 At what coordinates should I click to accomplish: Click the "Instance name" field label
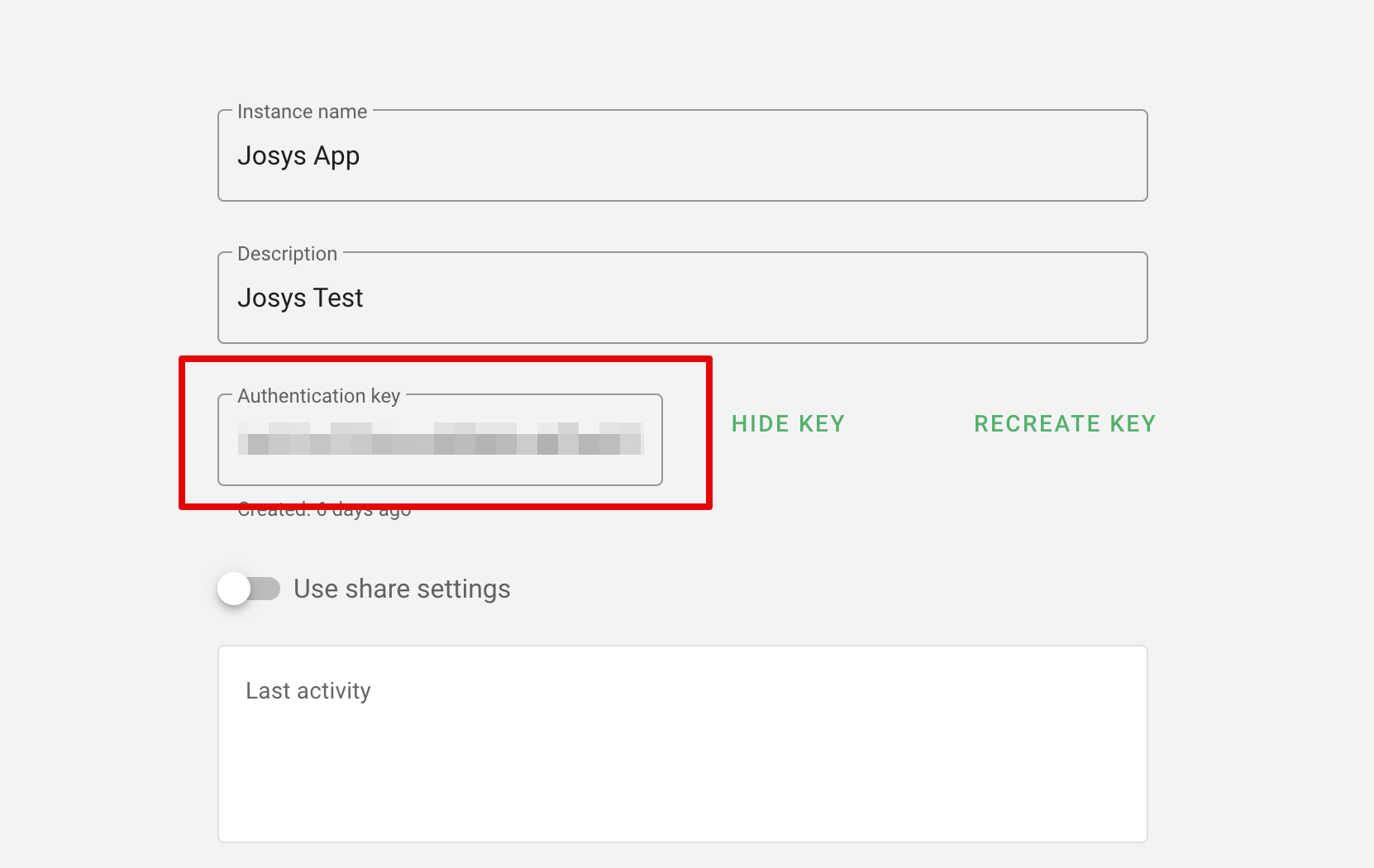coord(302,112)
